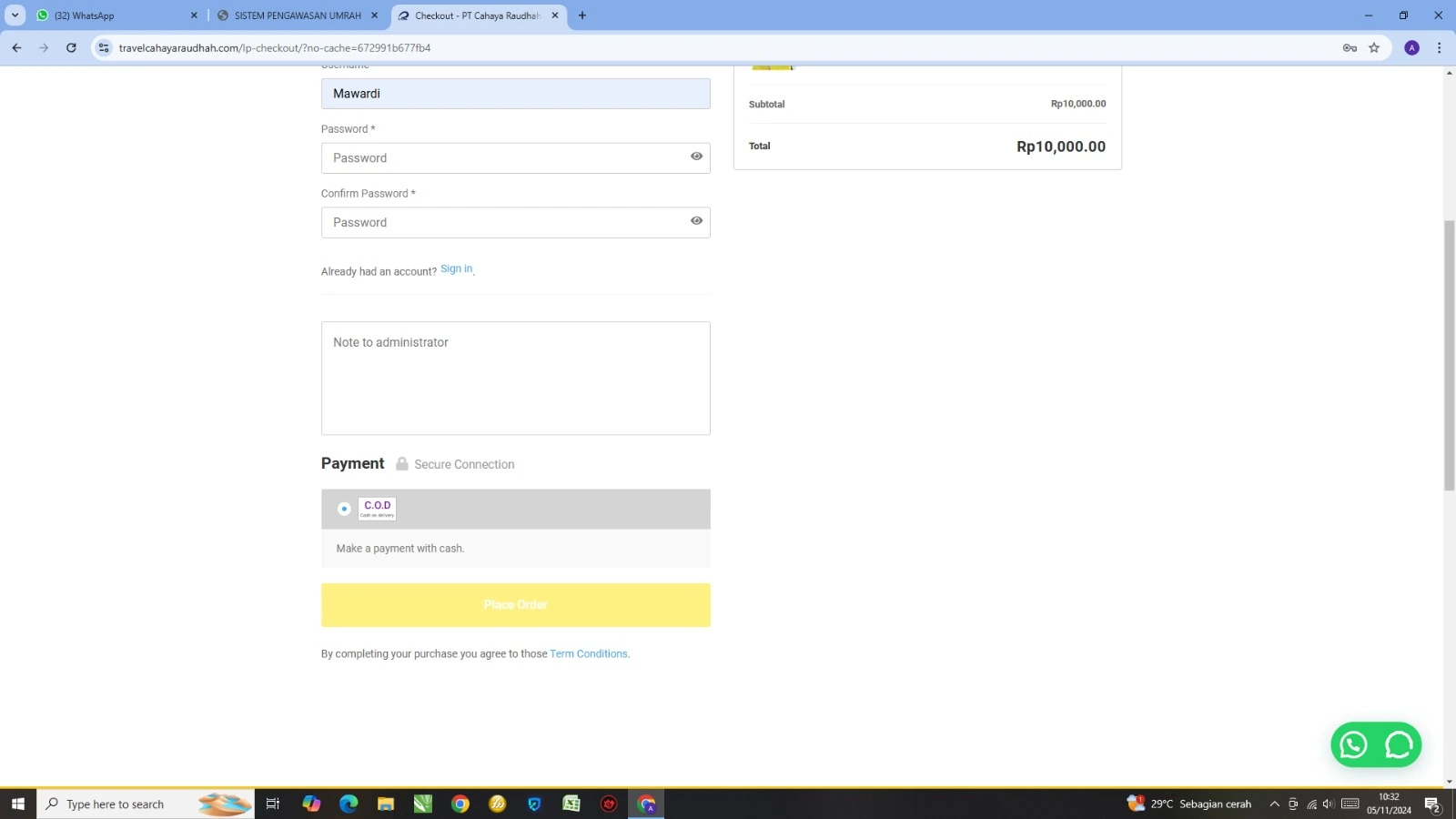Click the C.O.D cash on delivery logo
The width and height of the screenshot is (1456, 819).
(x=377, y=509)
